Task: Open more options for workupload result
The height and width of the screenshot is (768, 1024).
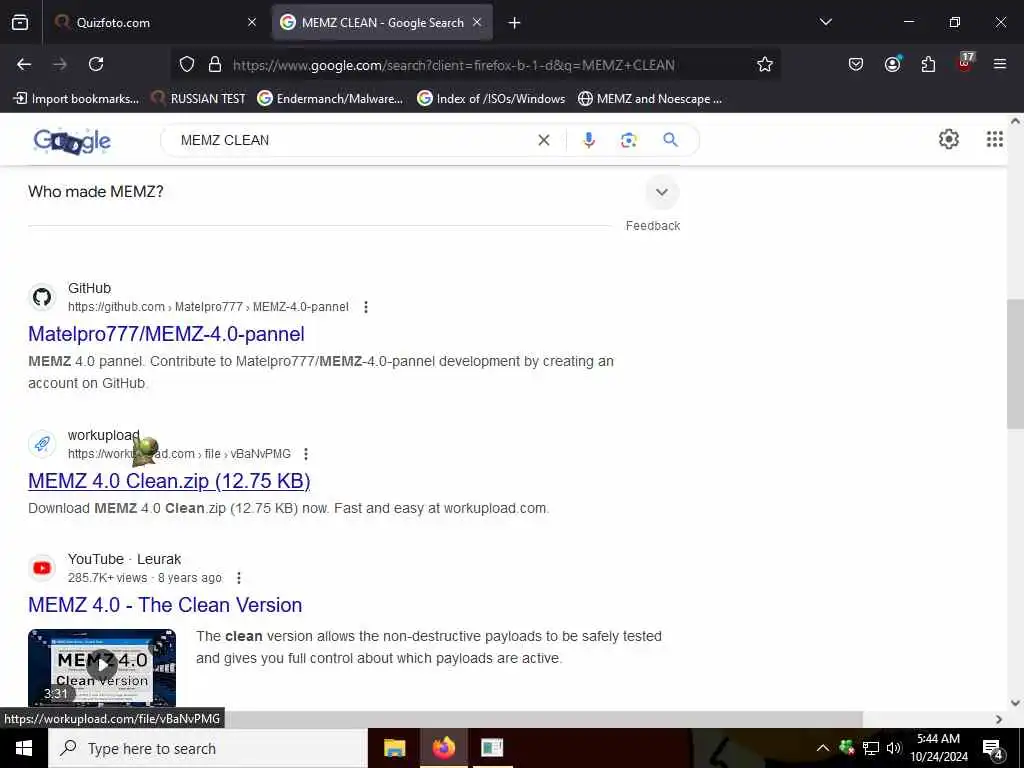Action: click(x=306, y=454)
